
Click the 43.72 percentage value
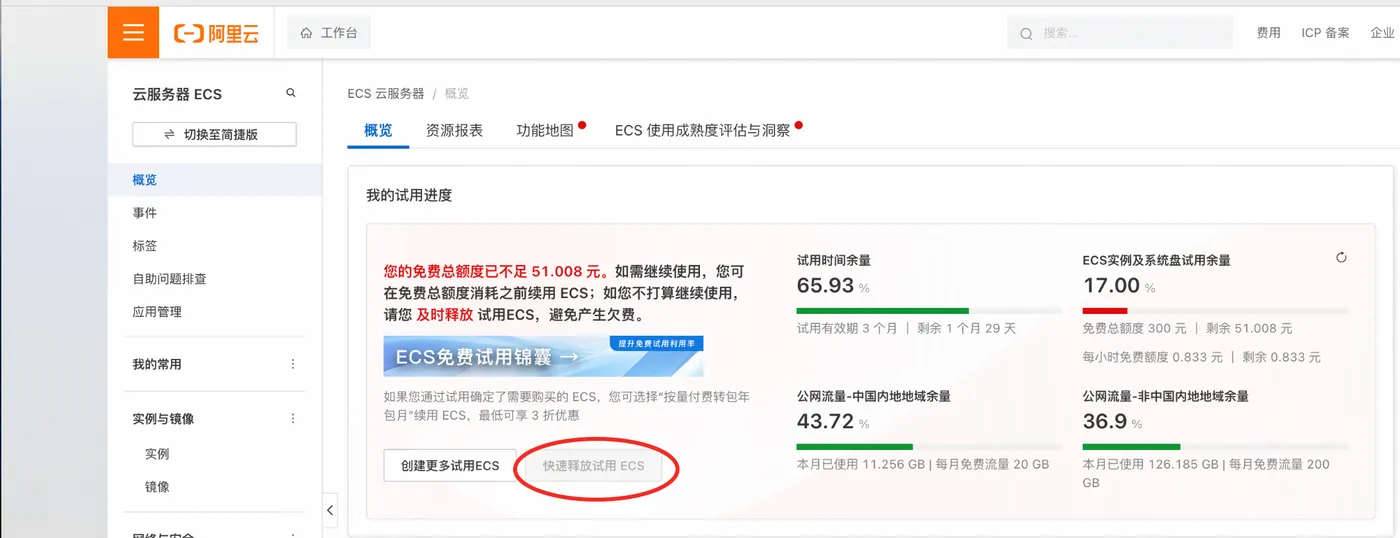click(825, 421)
